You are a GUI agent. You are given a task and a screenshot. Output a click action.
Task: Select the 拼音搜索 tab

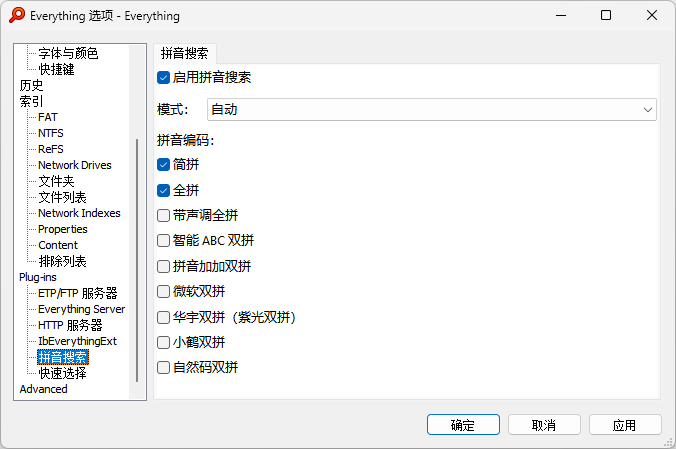185,54
